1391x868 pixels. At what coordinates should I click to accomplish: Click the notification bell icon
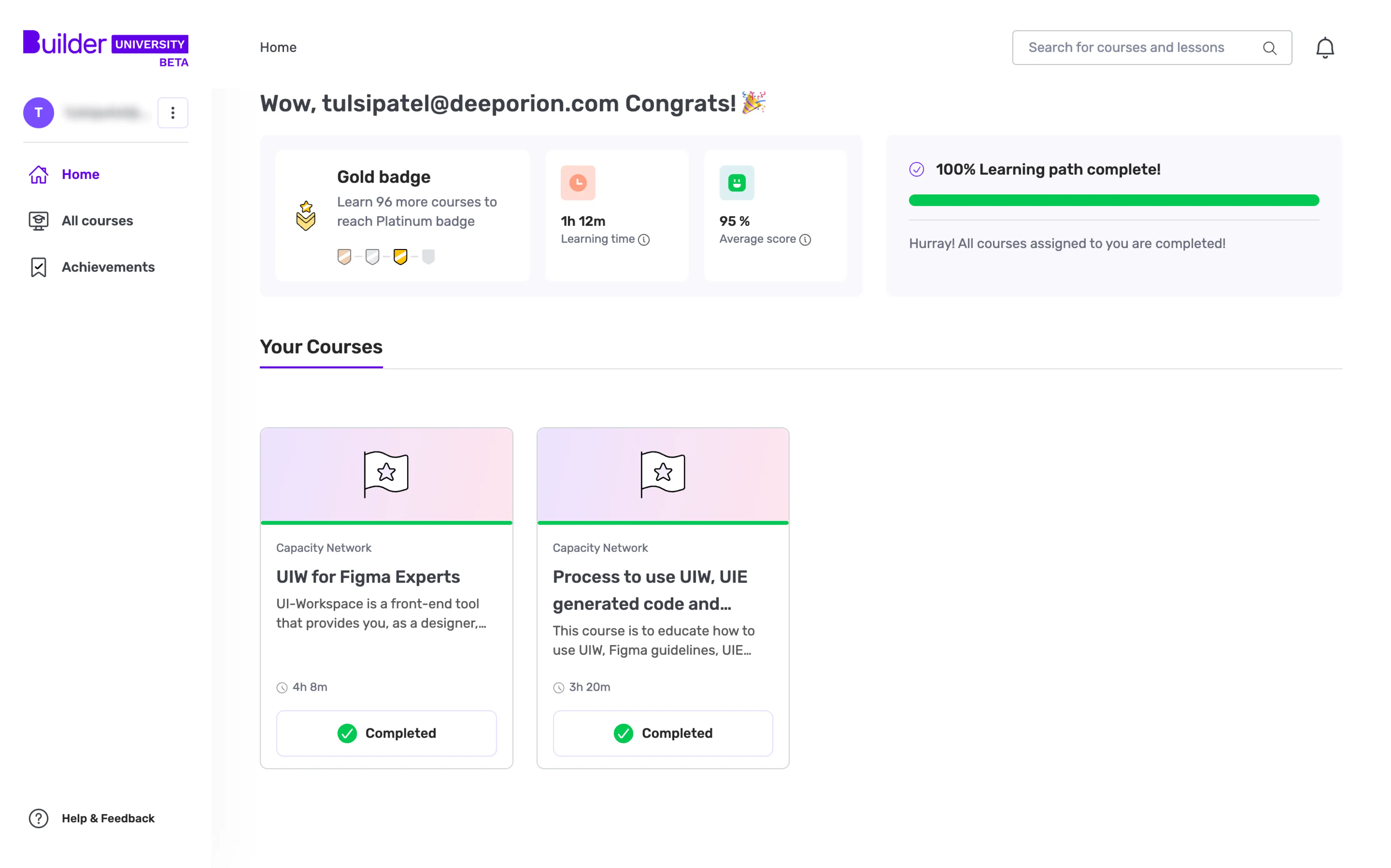click(x=1324, y=47)
